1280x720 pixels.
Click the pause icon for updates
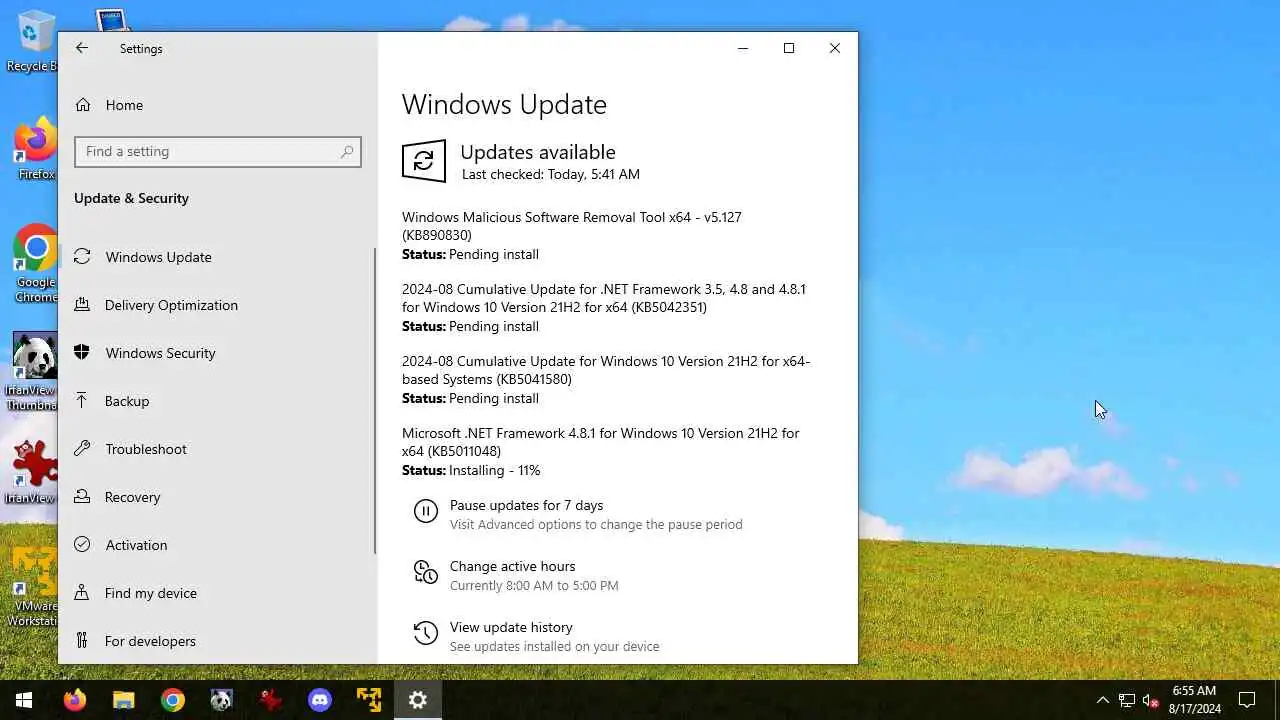point(426,512)
